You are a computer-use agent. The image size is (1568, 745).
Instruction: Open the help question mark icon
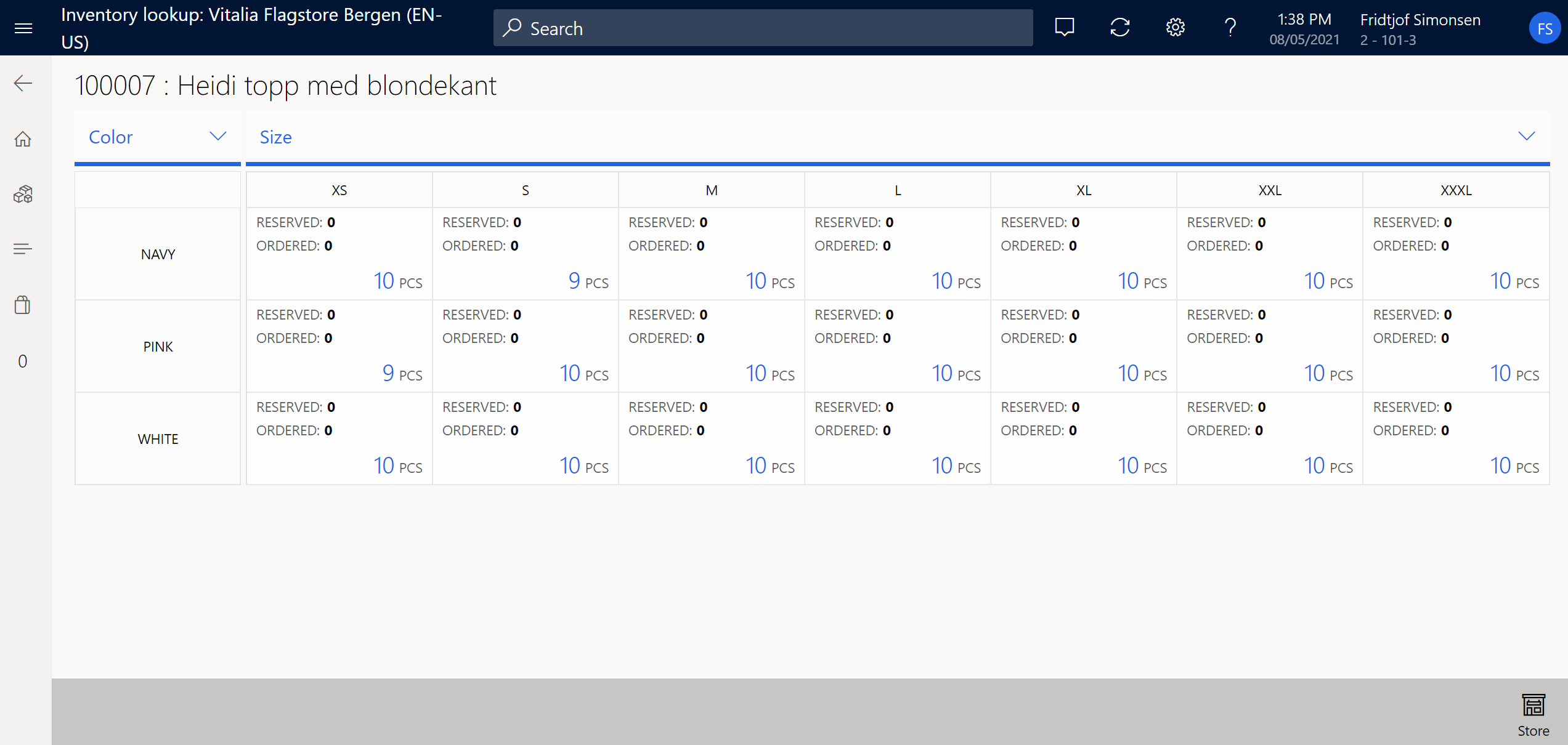click(x=1230, y=28)
